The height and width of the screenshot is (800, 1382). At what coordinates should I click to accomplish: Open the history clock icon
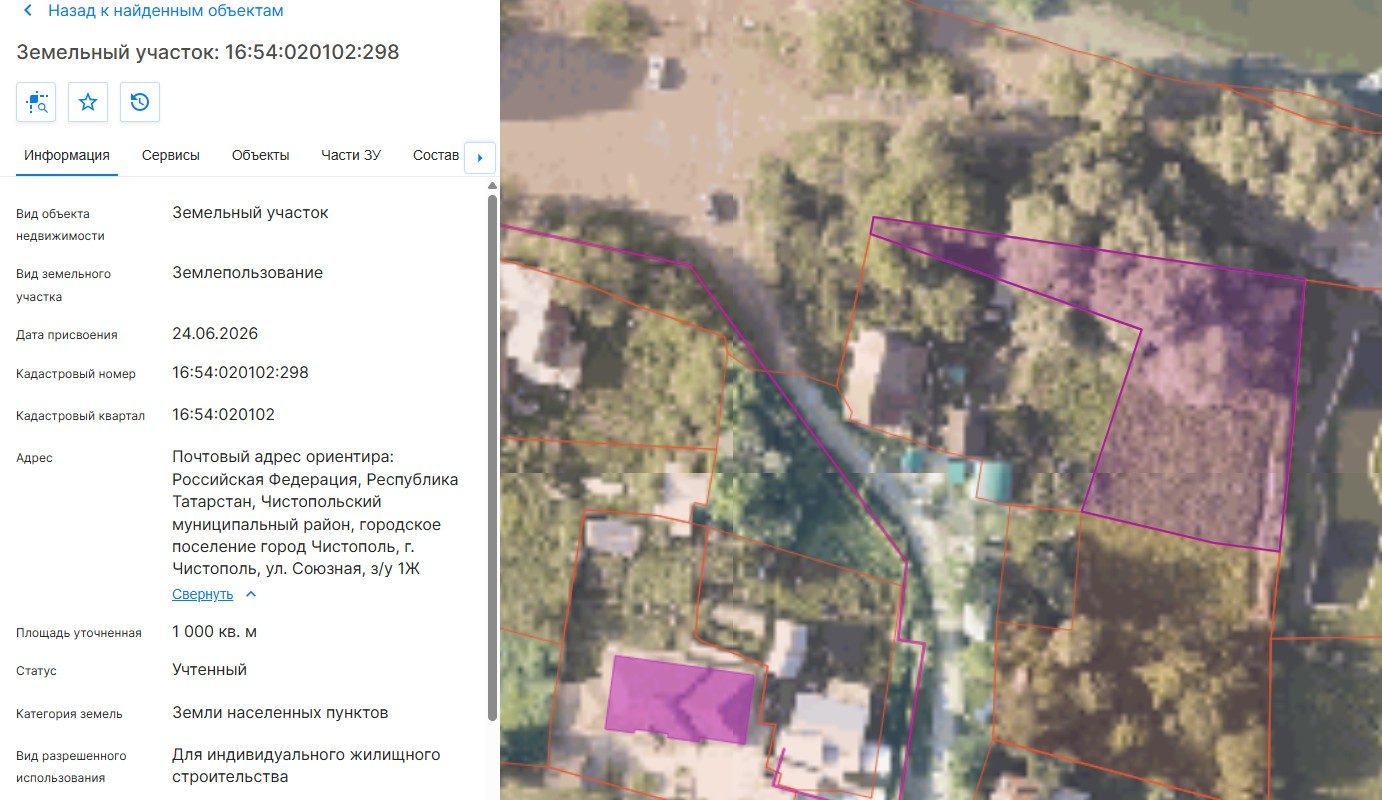pos(140,102)
